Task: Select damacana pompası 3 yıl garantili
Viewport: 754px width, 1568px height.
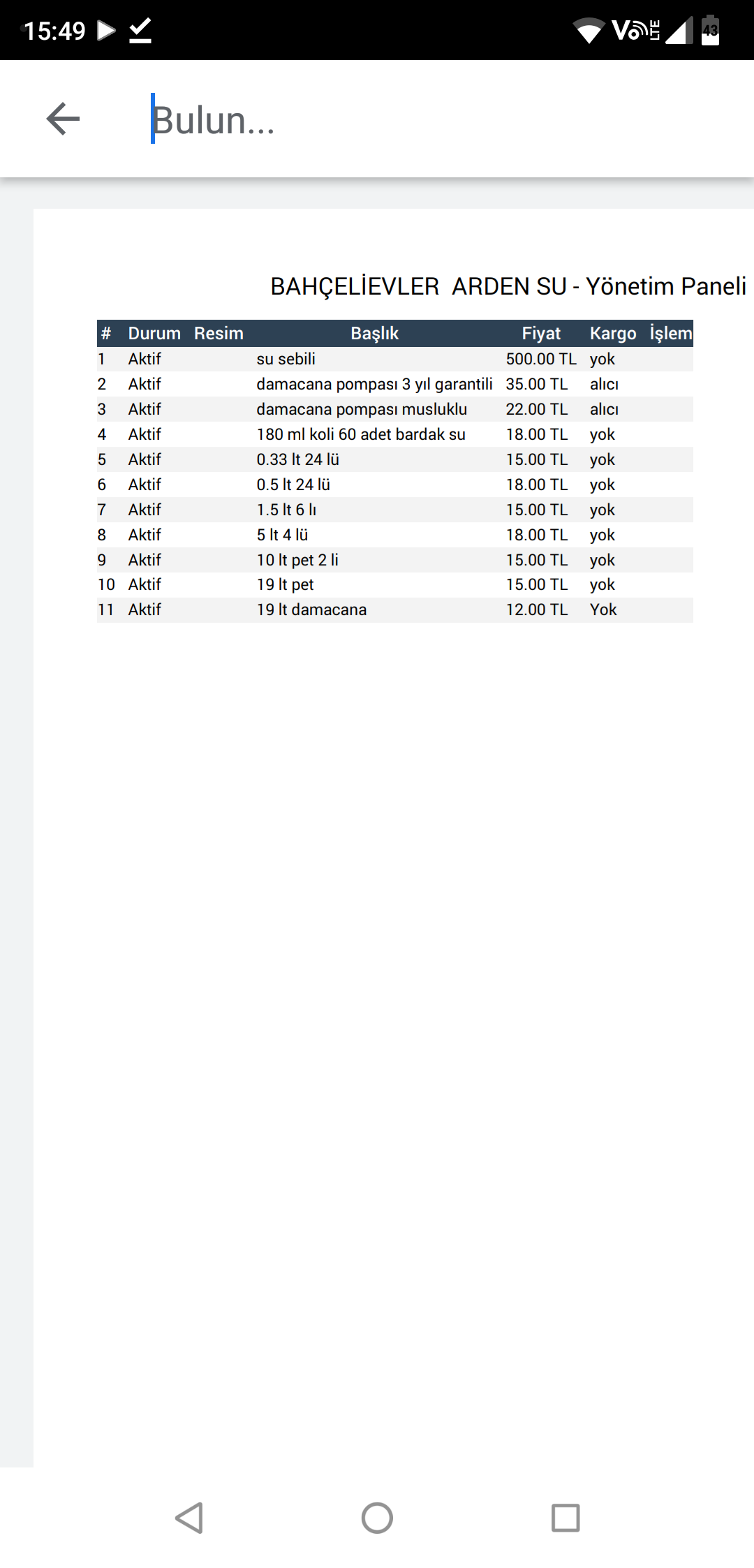Action: [374, 384]
